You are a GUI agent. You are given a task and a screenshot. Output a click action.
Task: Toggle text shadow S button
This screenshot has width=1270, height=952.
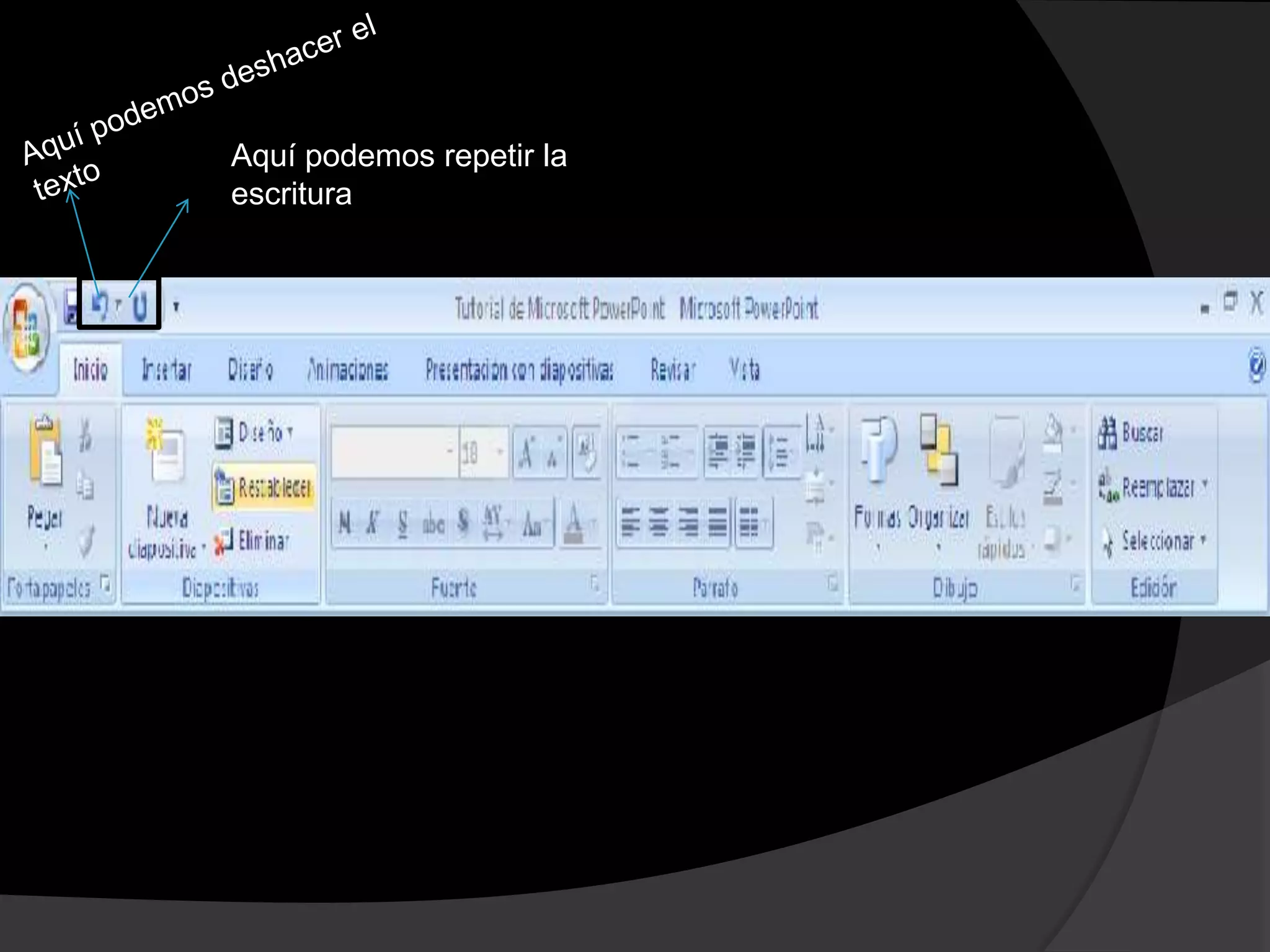click(x=463, y=524)
